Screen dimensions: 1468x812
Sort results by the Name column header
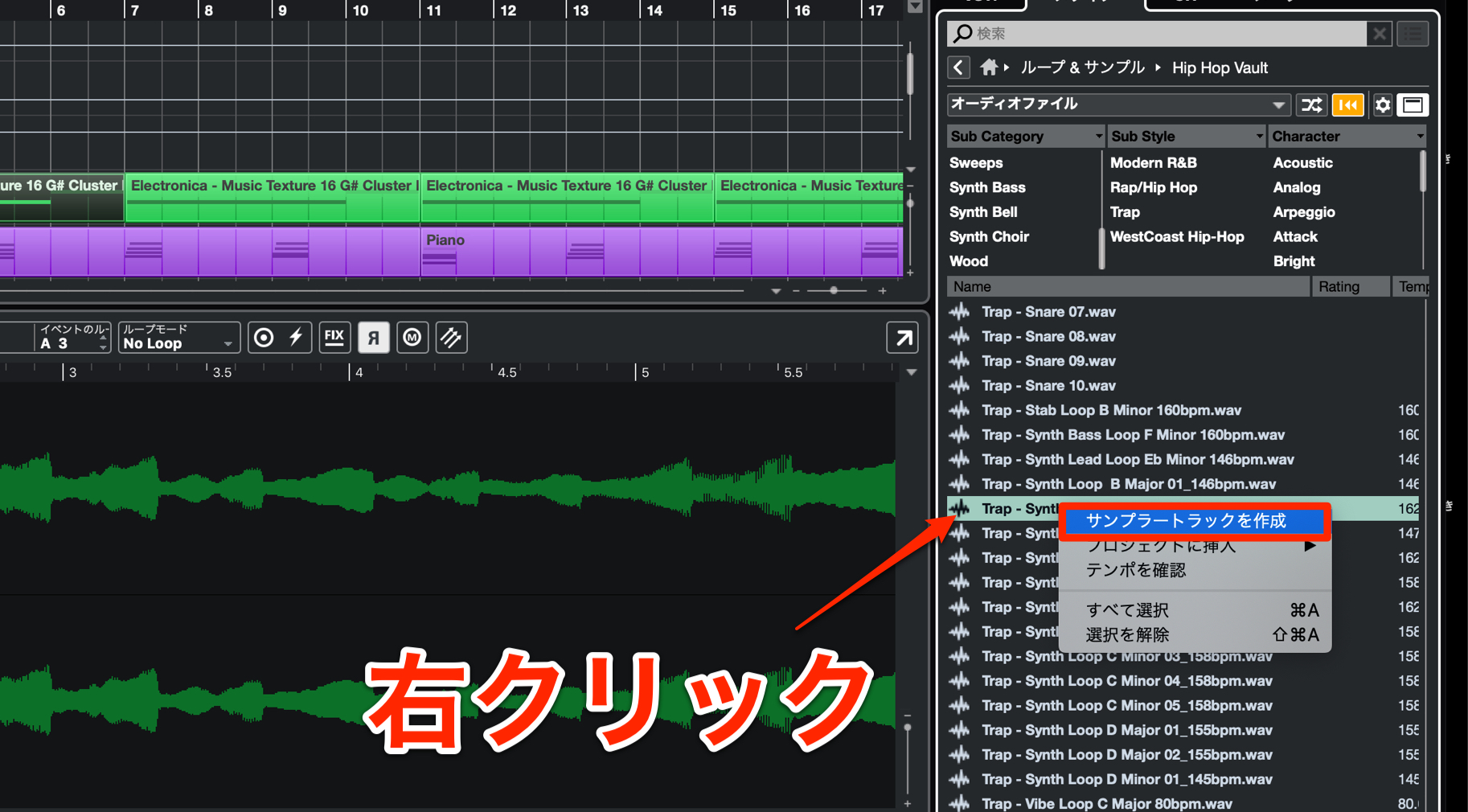tap(1128, 286)
